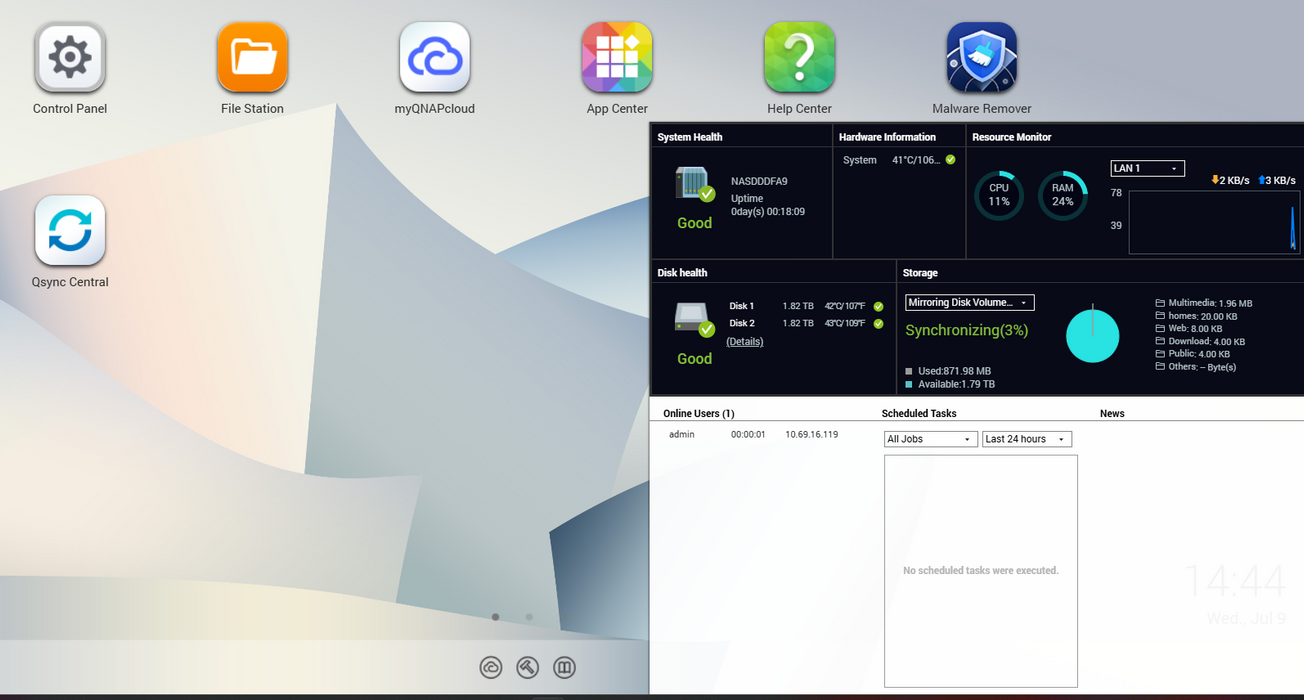Click the Good status under System Health
The height and width of the screenshot is (700, 1304).
[x=694, y=223]
